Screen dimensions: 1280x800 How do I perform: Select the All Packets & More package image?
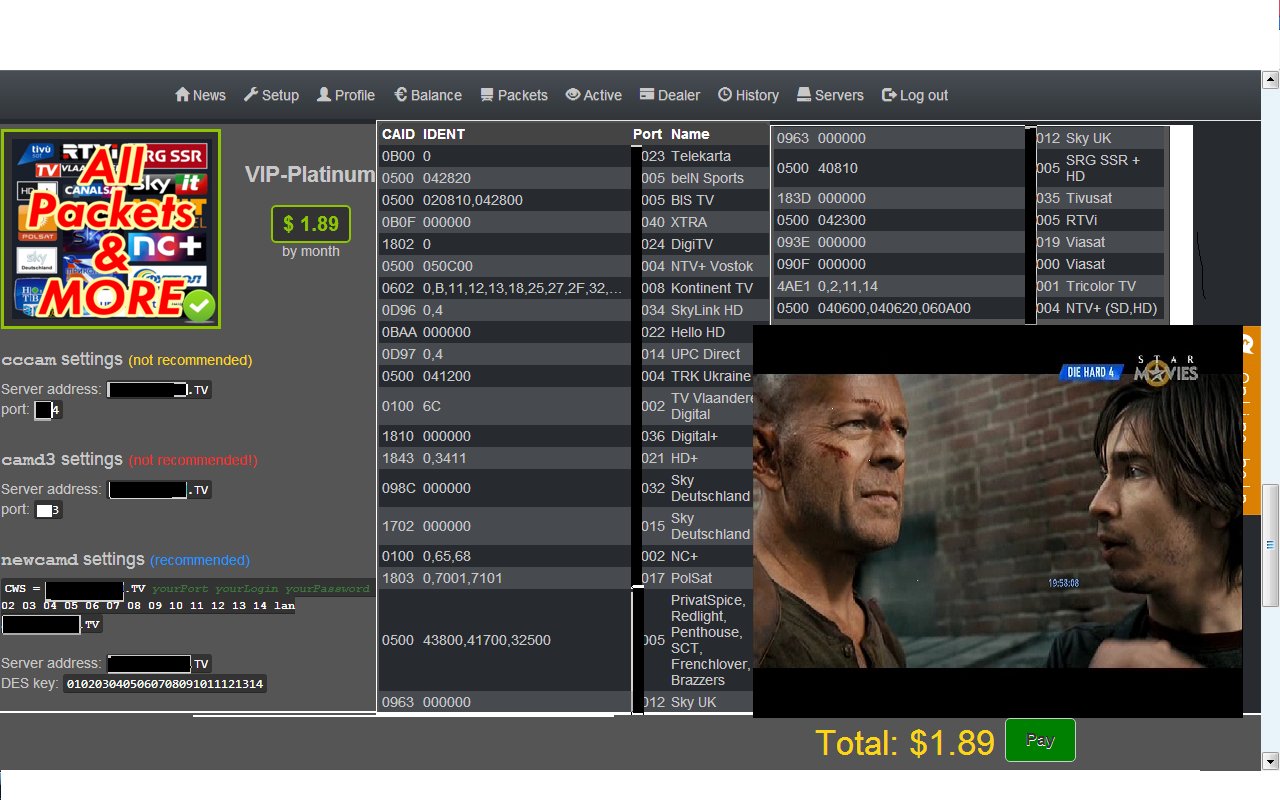coord(111,229)
